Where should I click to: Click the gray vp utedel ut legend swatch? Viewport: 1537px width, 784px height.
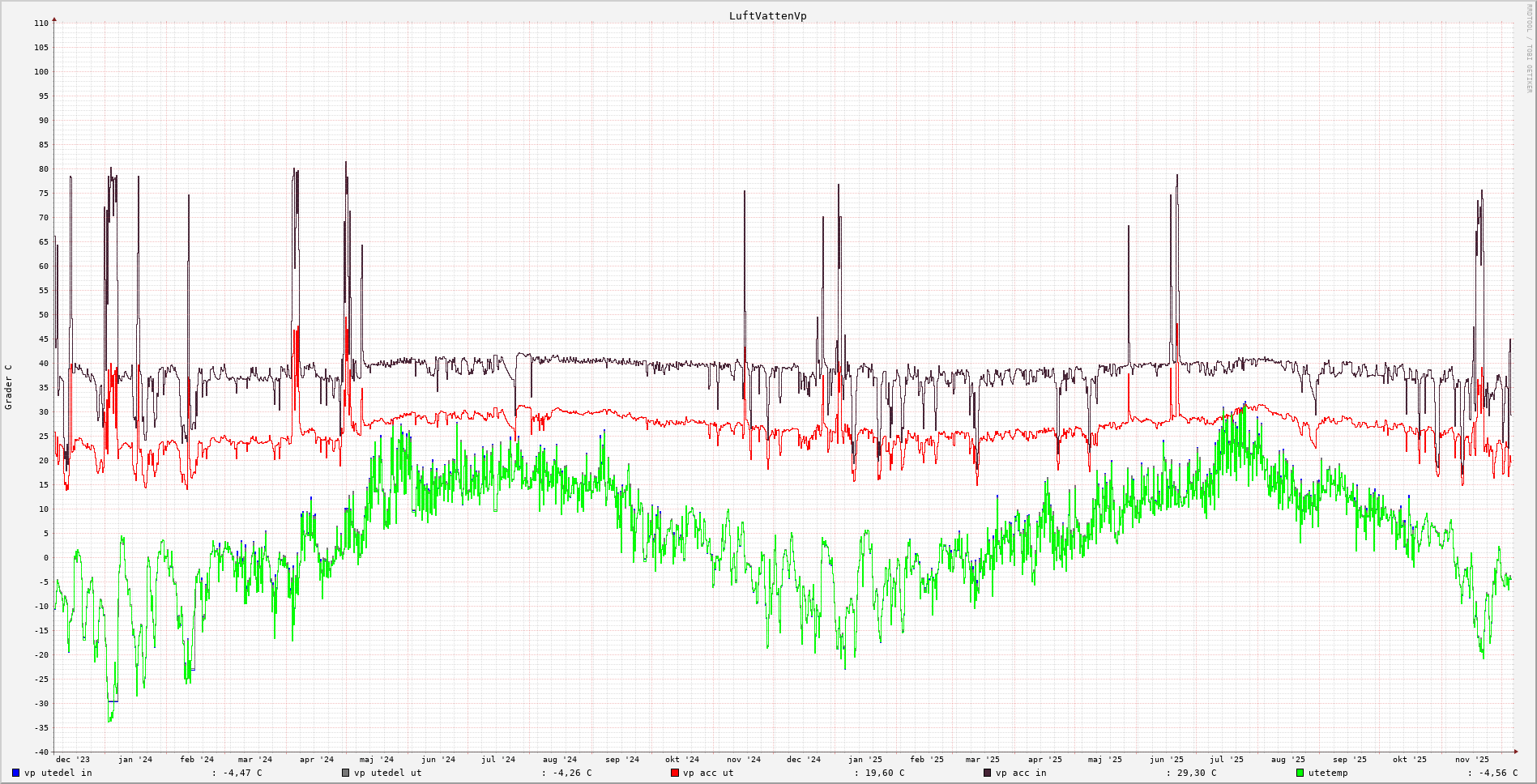click(x=345, y=773)
